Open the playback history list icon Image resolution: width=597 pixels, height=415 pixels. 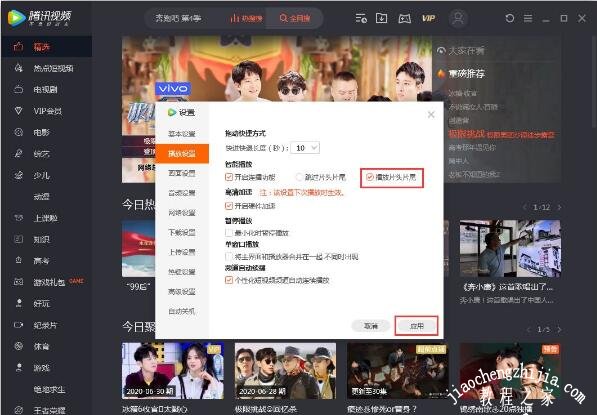pos(361,18)
